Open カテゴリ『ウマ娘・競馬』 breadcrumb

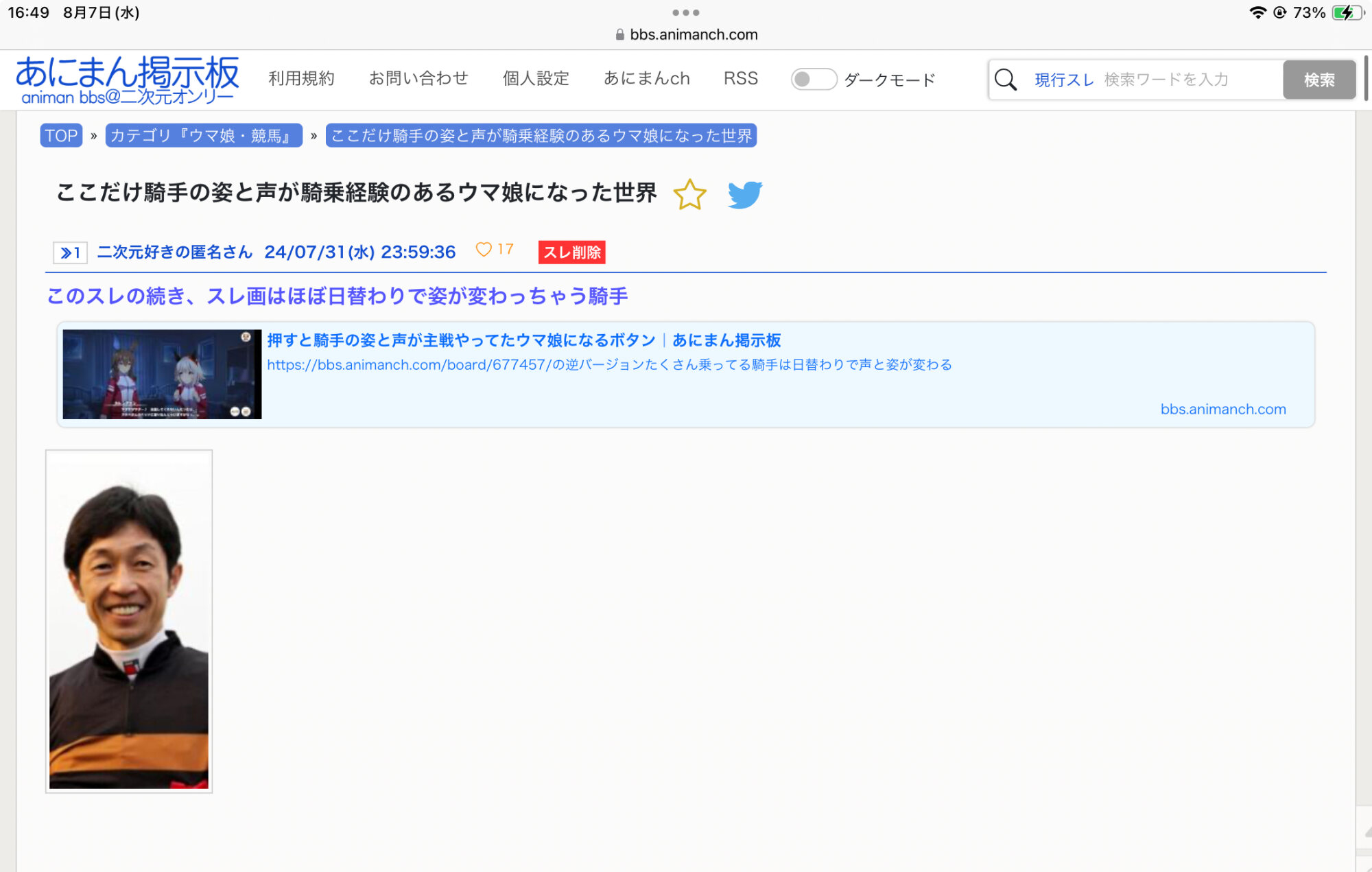tap(203, 135)
